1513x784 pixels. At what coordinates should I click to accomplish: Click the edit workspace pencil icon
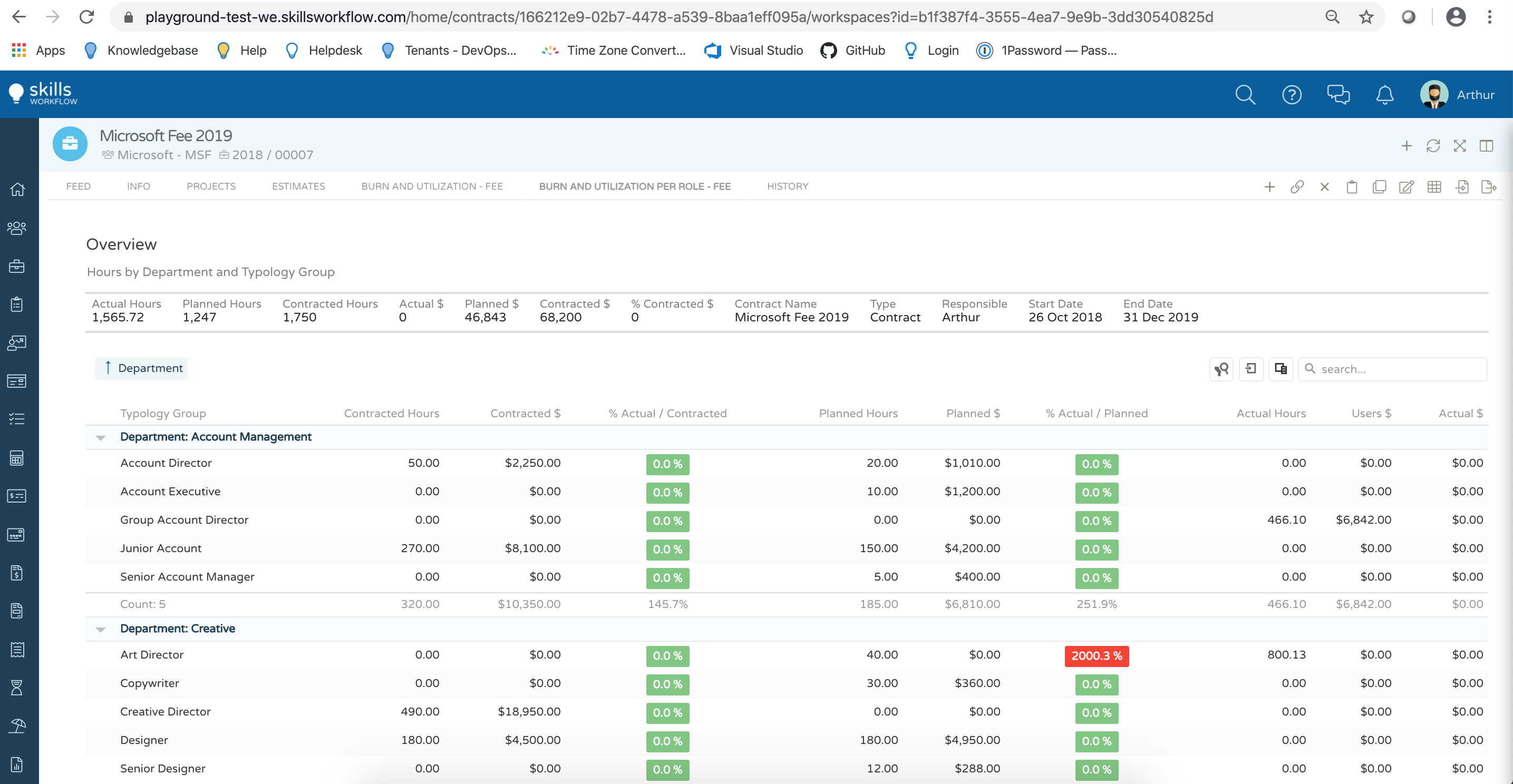coord(1406,187)
